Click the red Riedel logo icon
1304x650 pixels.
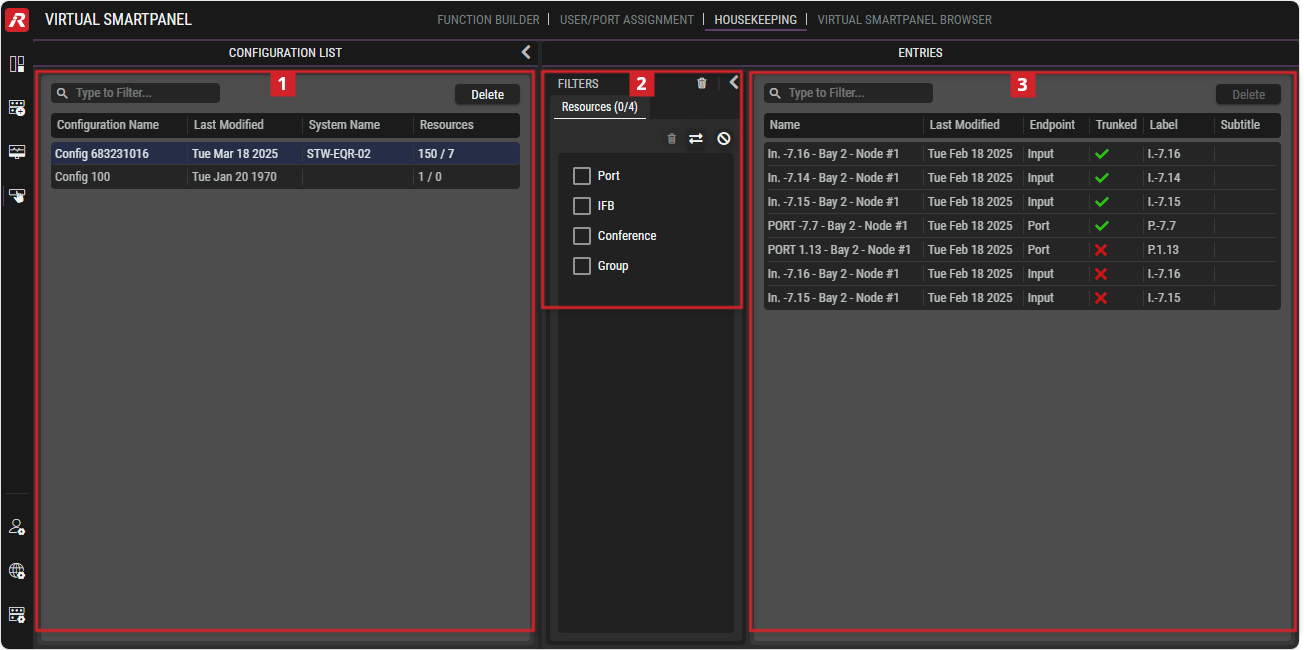tap(17, 19)
